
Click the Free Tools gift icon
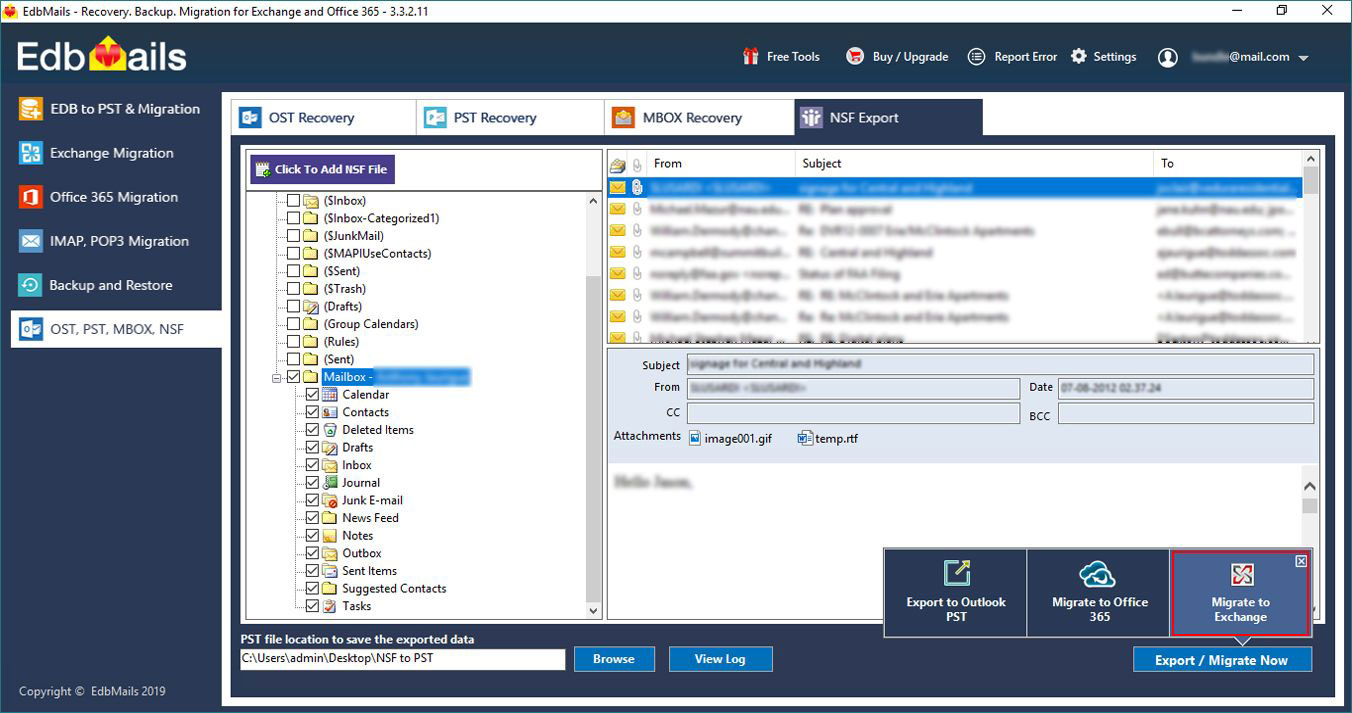pyautogui.click(x=750, y=57)
